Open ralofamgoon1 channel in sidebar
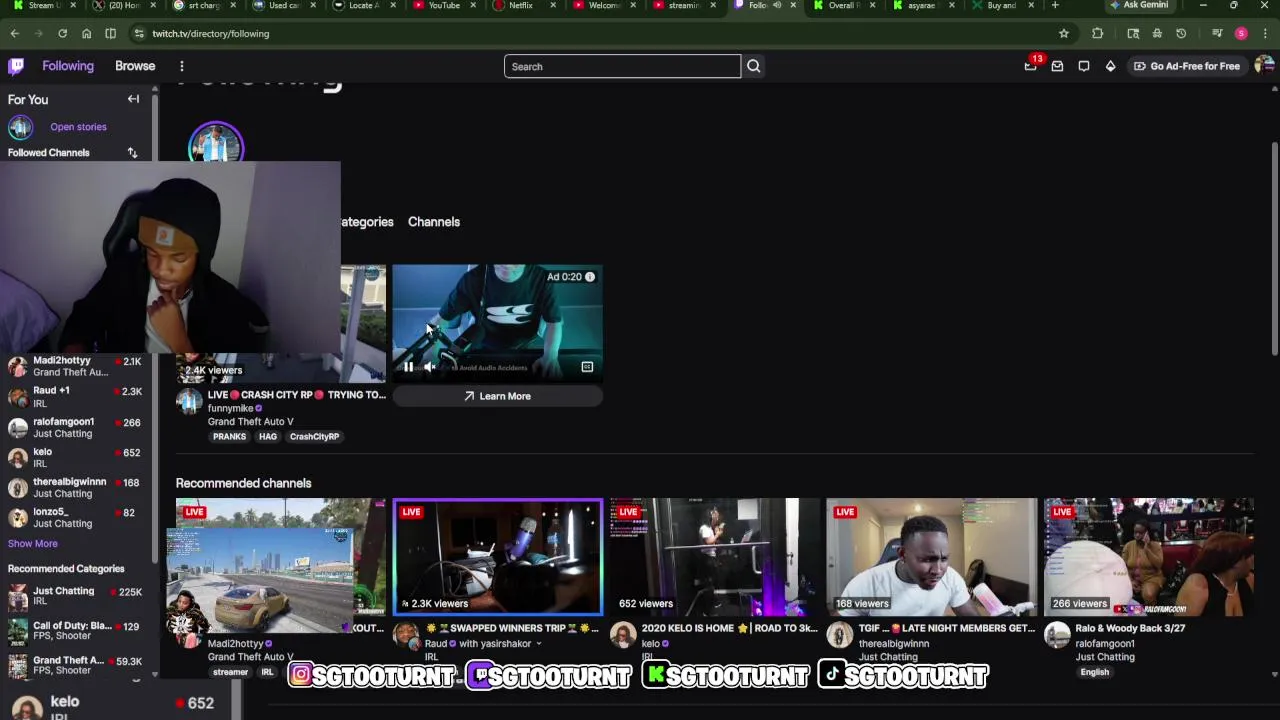The image size is (1280, 720). tap(76, 427)
